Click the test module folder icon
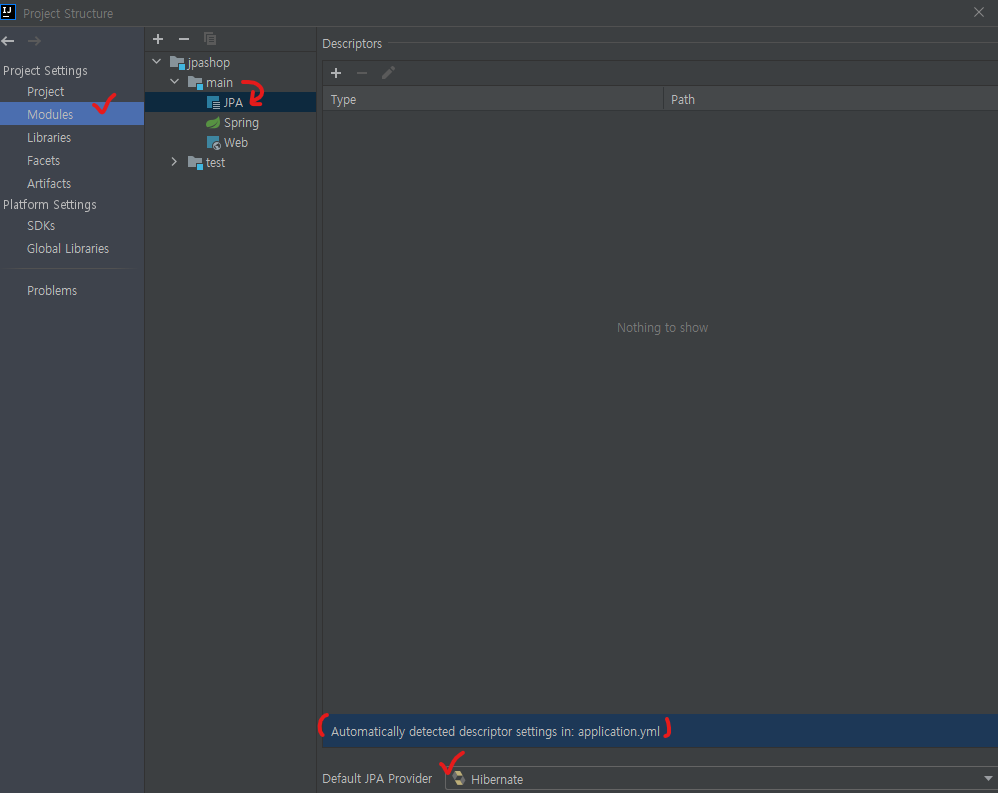This screenshot has height=793, width=998. pos(195,163)
